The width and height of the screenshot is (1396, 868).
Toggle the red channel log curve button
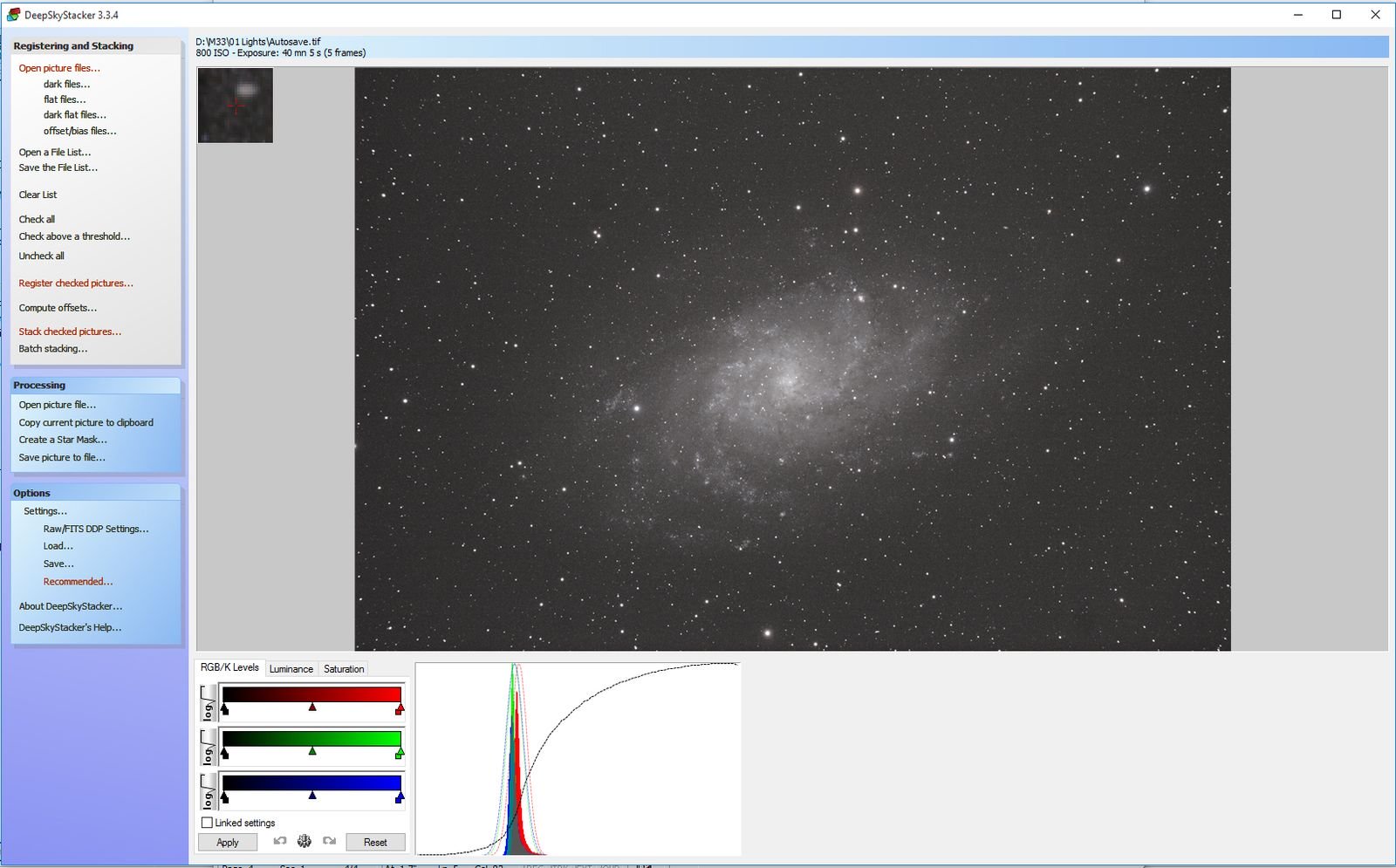(209, 703)
